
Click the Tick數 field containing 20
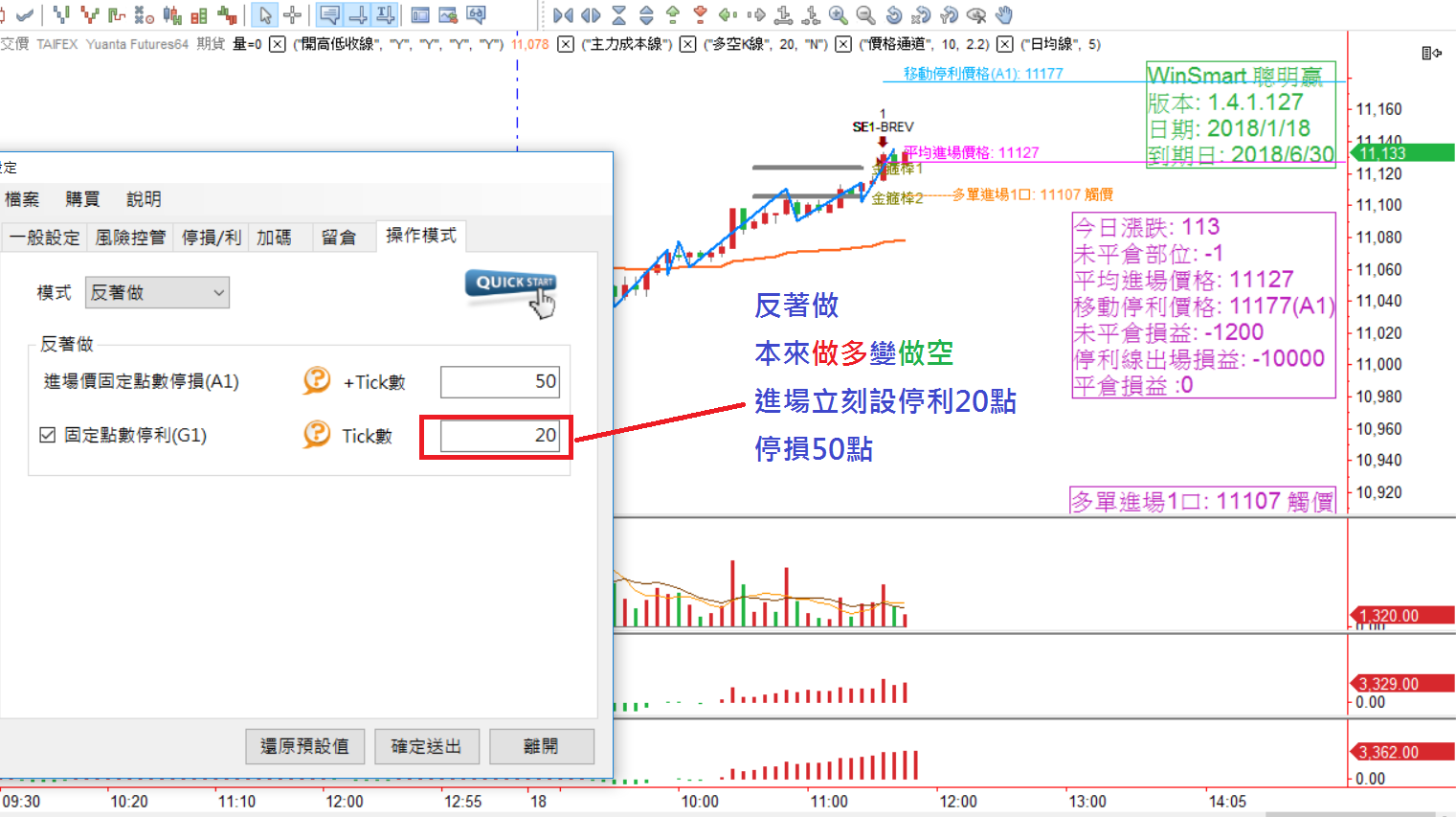pyautogui.click(x=500, y=436)
